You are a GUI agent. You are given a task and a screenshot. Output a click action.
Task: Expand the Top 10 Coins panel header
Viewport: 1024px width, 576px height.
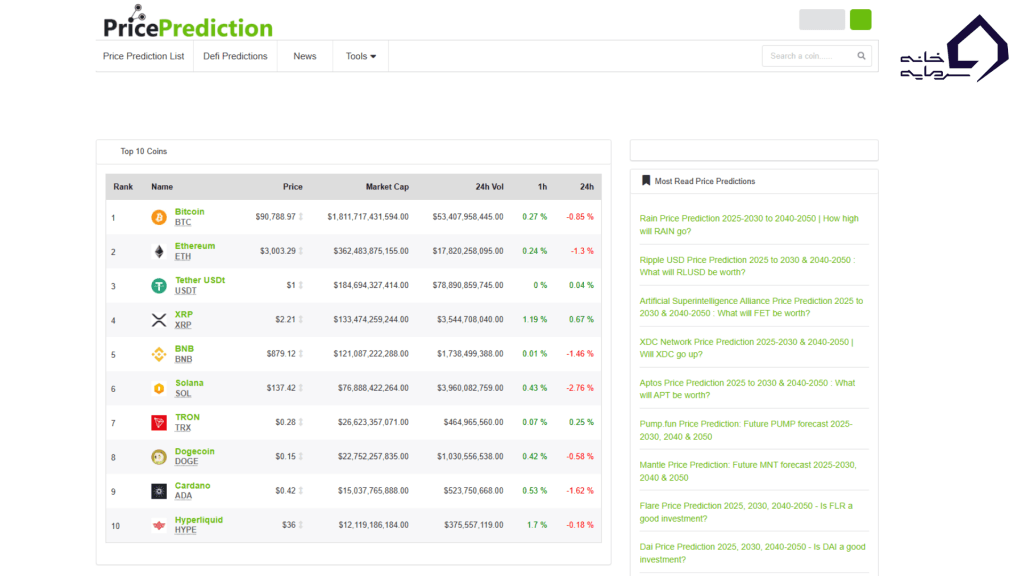143,151
